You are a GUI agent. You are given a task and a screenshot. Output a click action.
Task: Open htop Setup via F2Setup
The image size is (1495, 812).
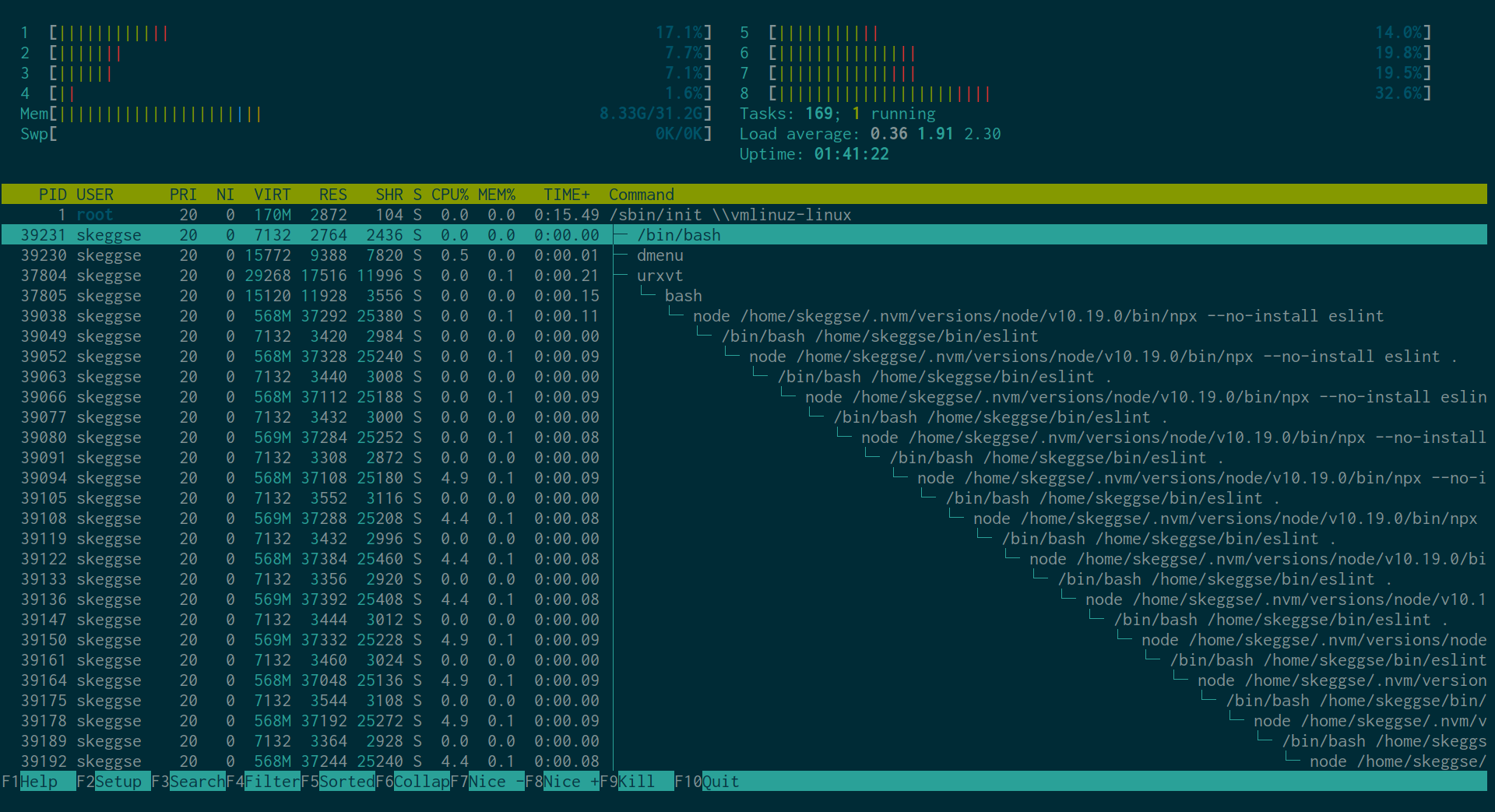109,782
